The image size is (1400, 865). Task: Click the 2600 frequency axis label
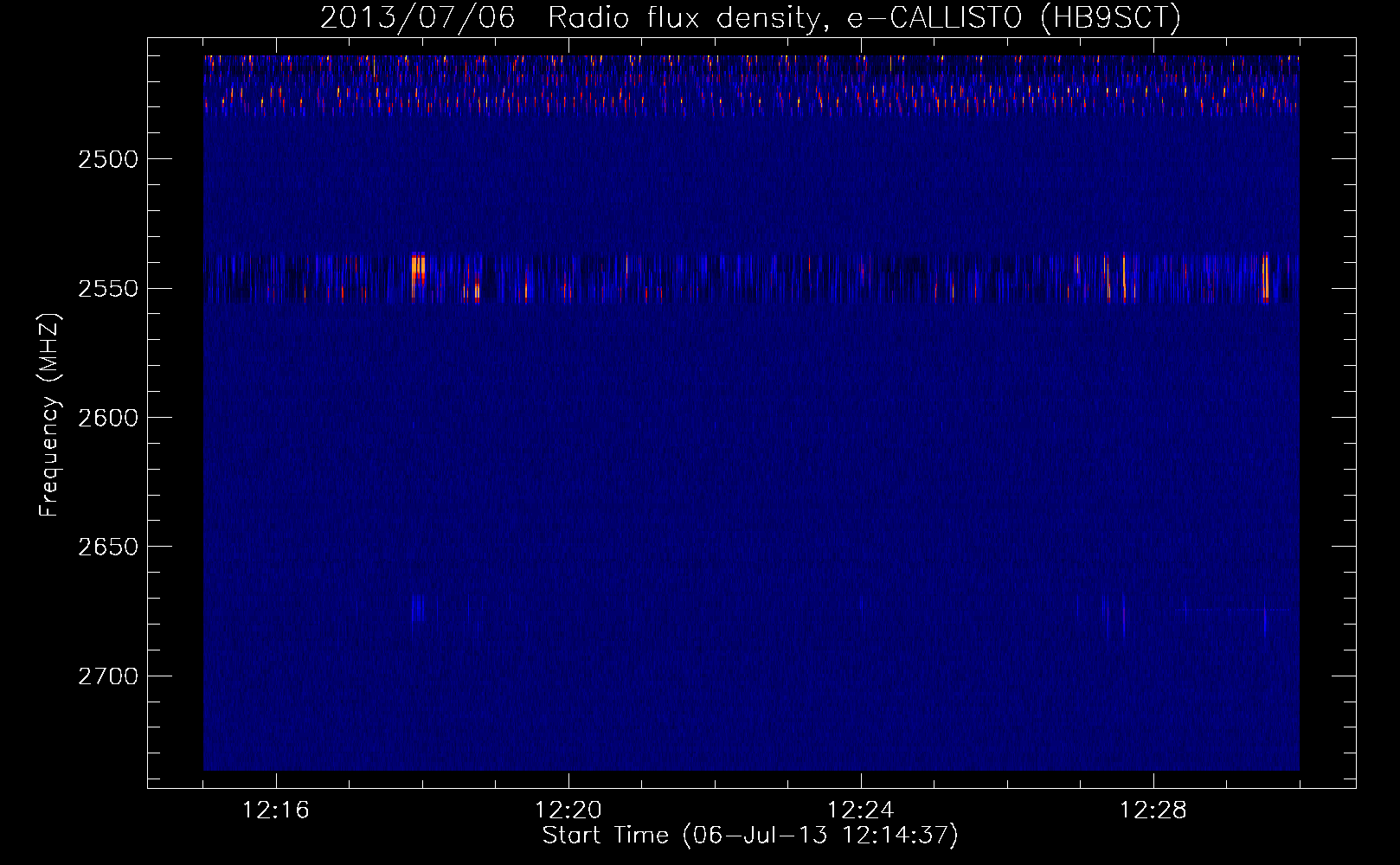pyautogui.click(x=108, y=418)
